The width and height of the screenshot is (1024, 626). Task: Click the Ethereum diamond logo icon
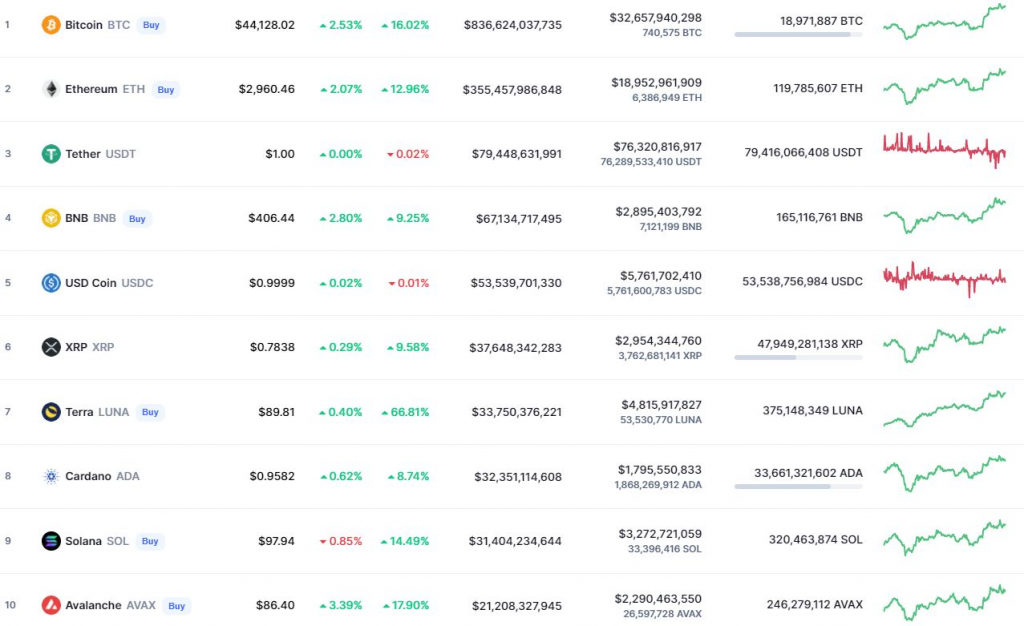pos(50,89)
